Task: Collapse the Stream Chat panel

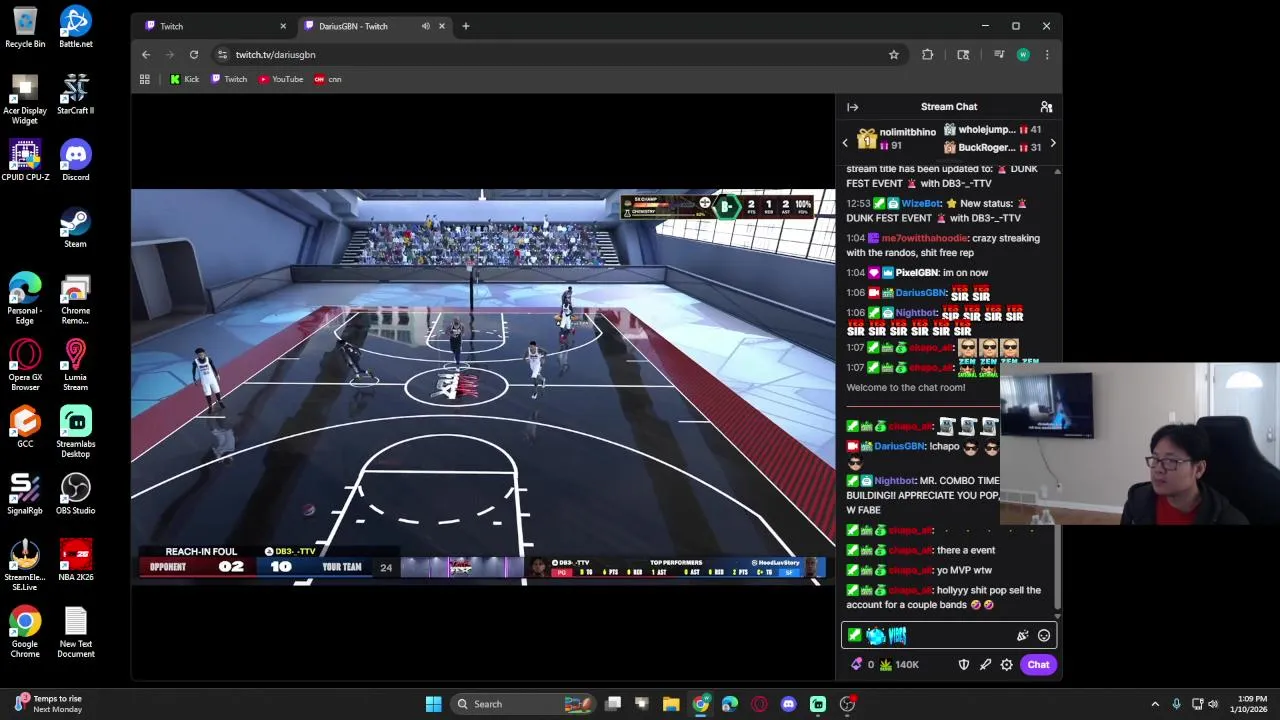Action: (x=852, y=107)
